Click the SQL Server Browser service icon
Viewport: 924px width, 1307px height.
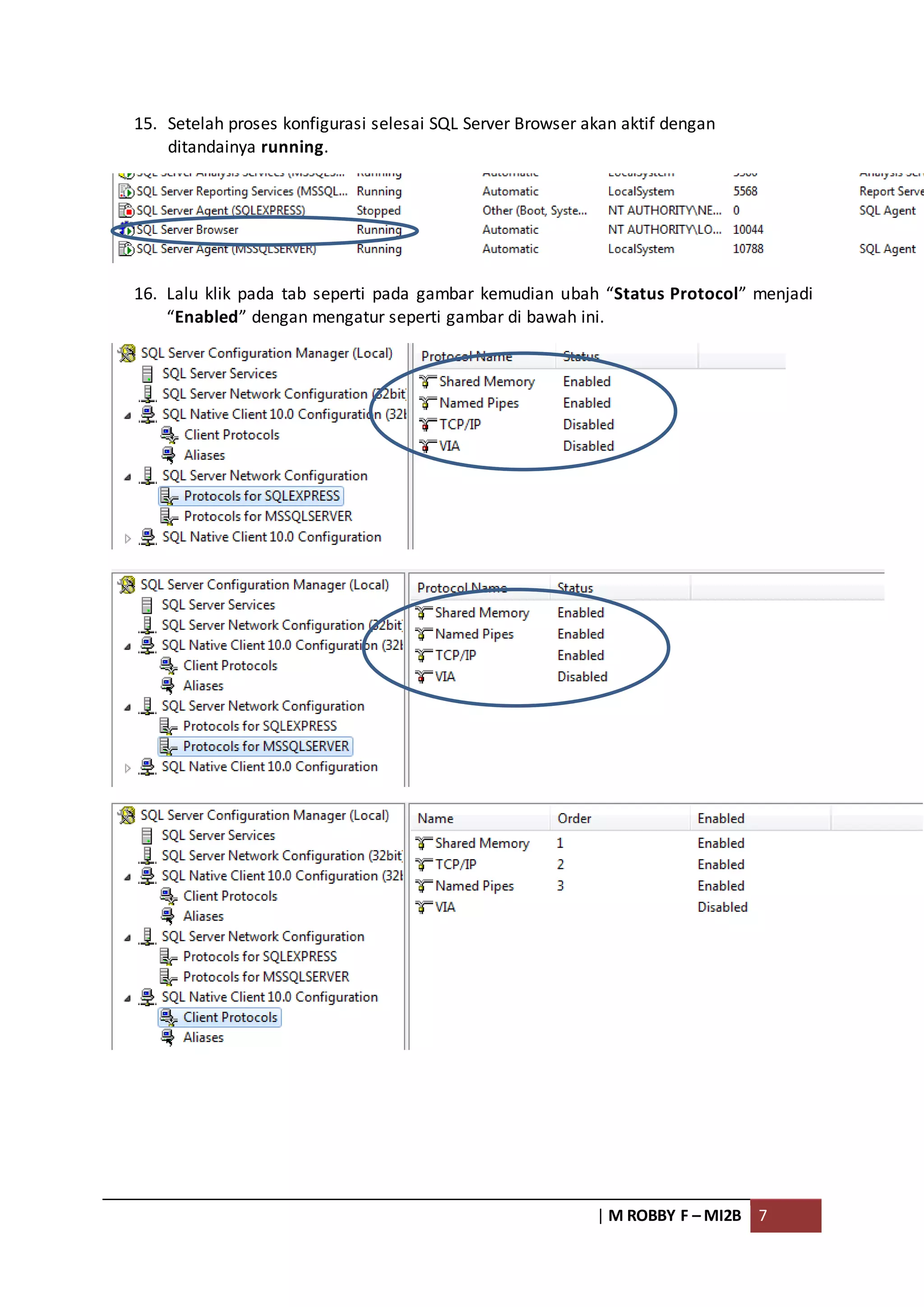coord(126,230)
